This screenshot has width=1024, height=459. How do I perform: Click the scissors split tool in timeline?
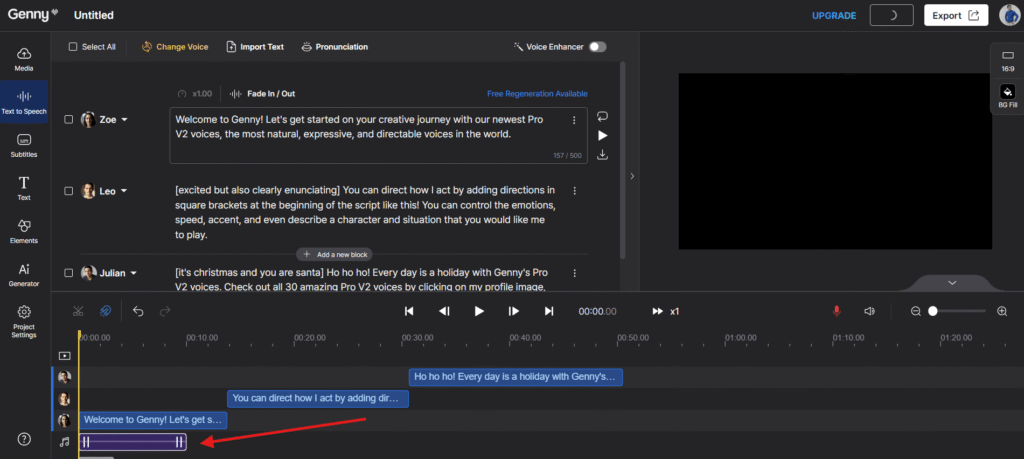point(78,311)
